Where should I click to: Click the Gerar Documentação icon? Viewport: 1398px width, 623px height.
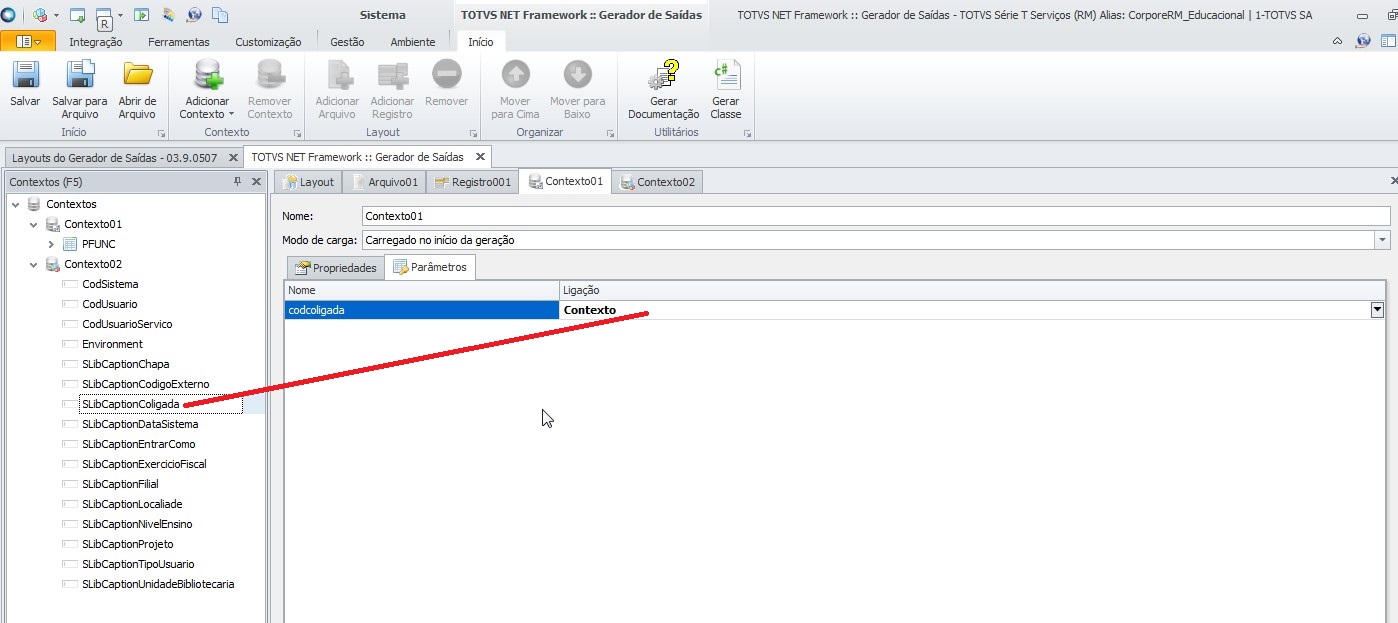(663, 75)
